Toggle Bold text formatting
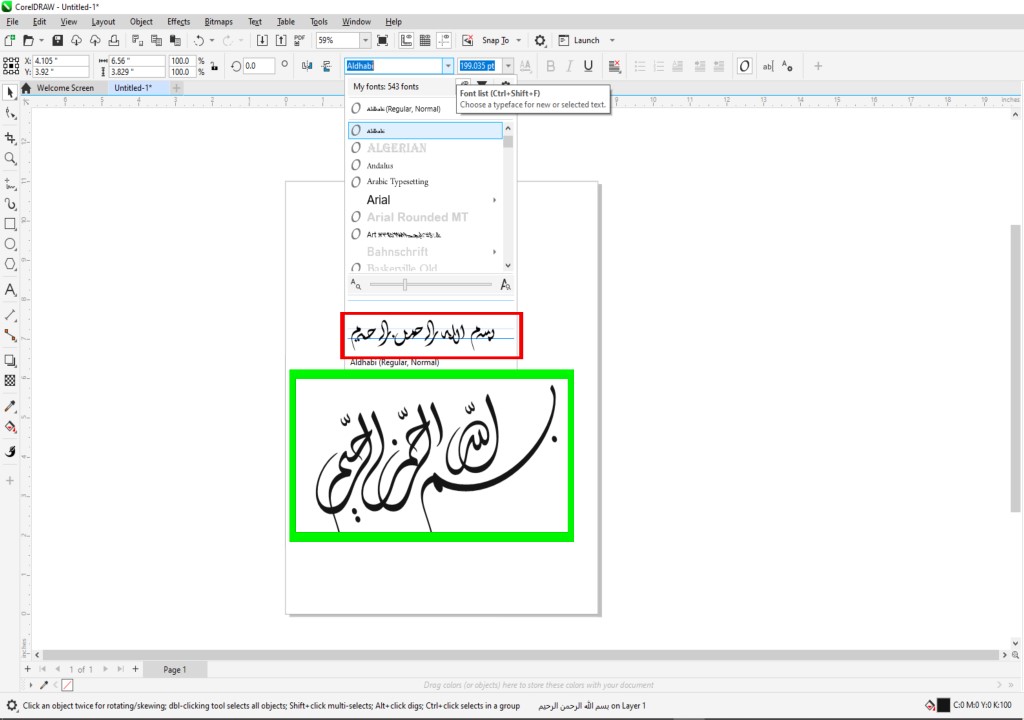The width and height of the screenshot is (1024, 720). click(x=551, y=66)
